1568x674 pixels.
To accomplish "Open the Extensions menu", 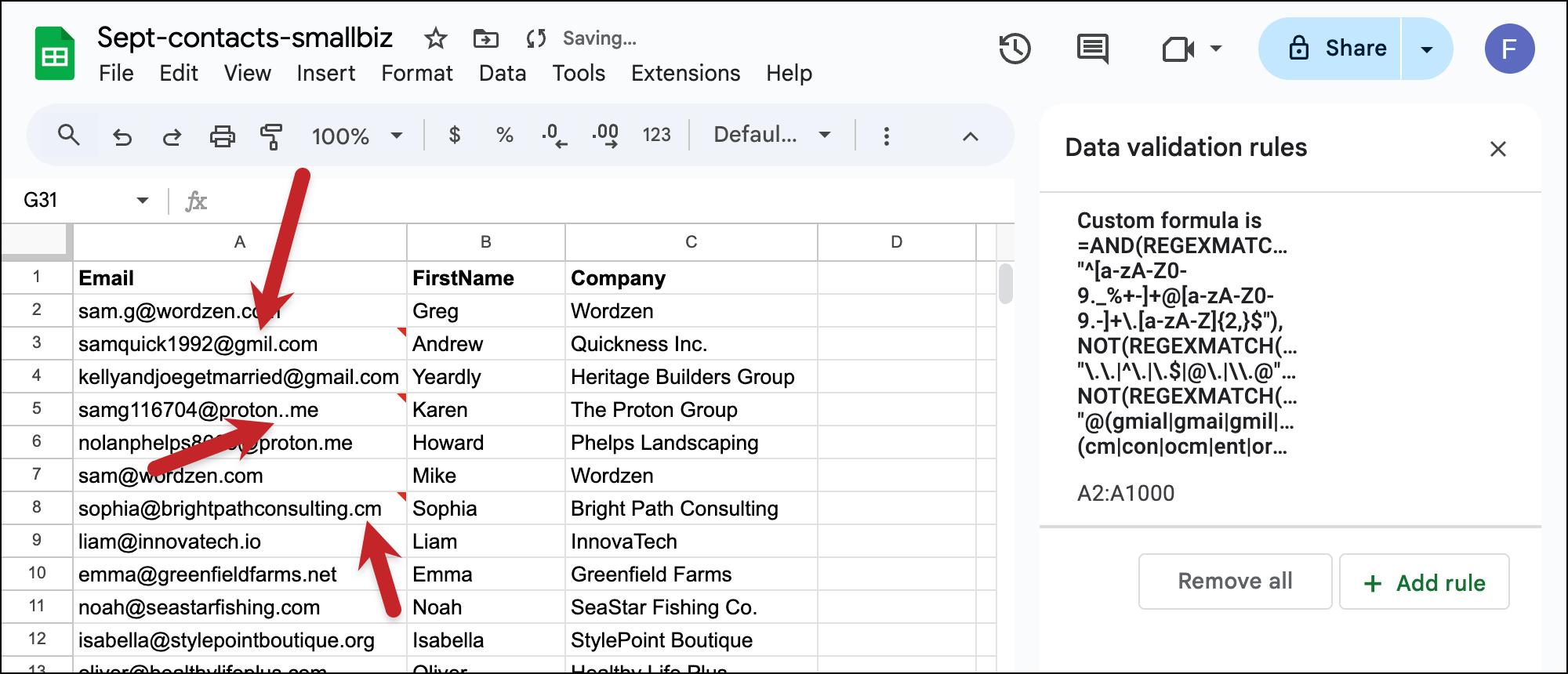I will click(x=685, y=74).
